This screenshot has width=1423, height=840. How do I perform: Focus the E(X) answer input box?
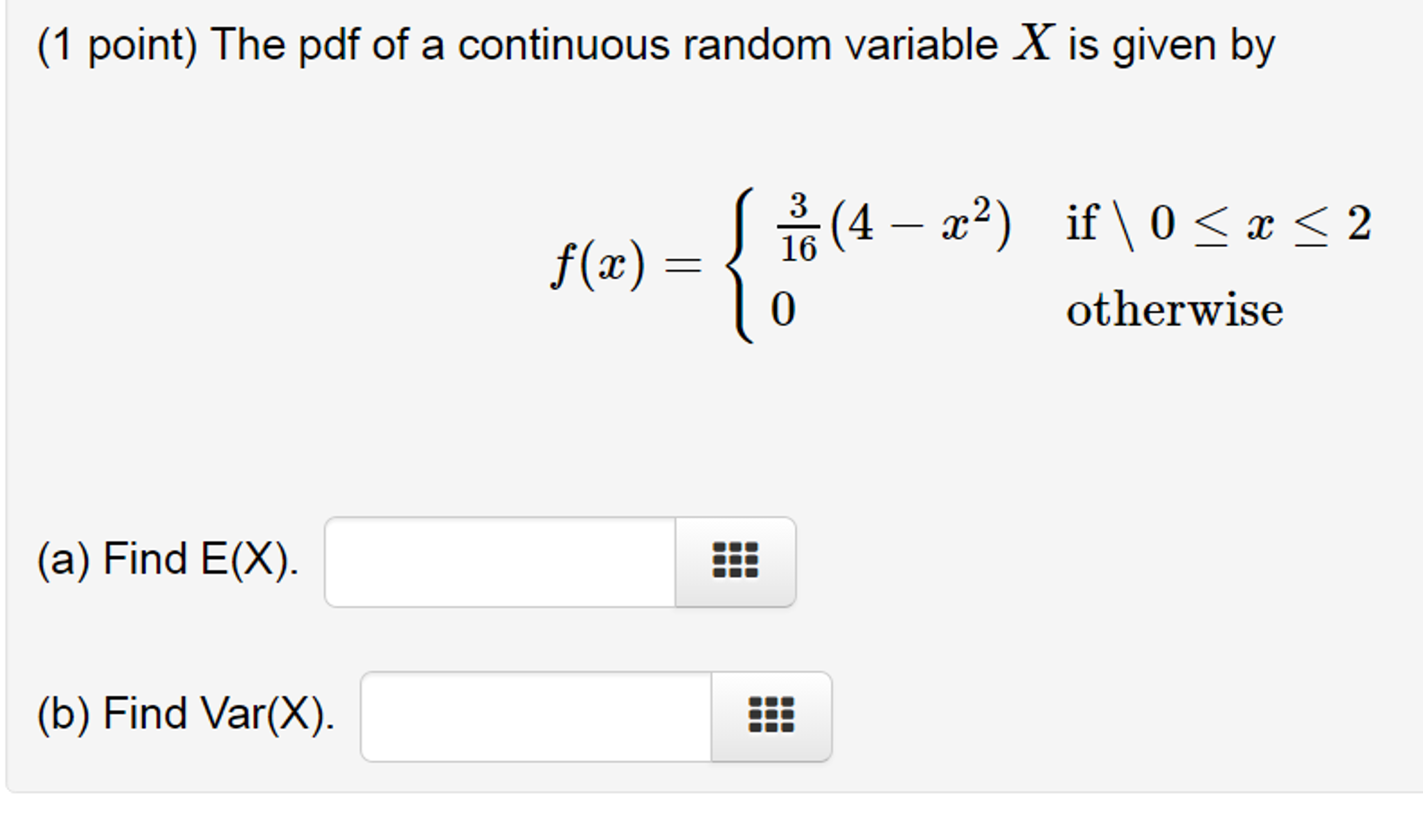coord(500,562)
